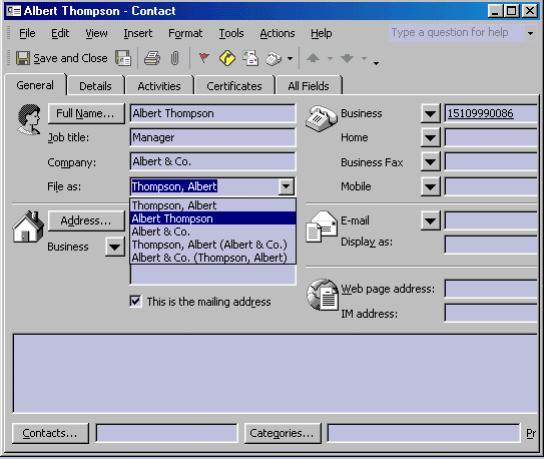Screen dimensions: 544x459
Task: Toggle This is the mailing address checkbox
Action: coord(135,301)
